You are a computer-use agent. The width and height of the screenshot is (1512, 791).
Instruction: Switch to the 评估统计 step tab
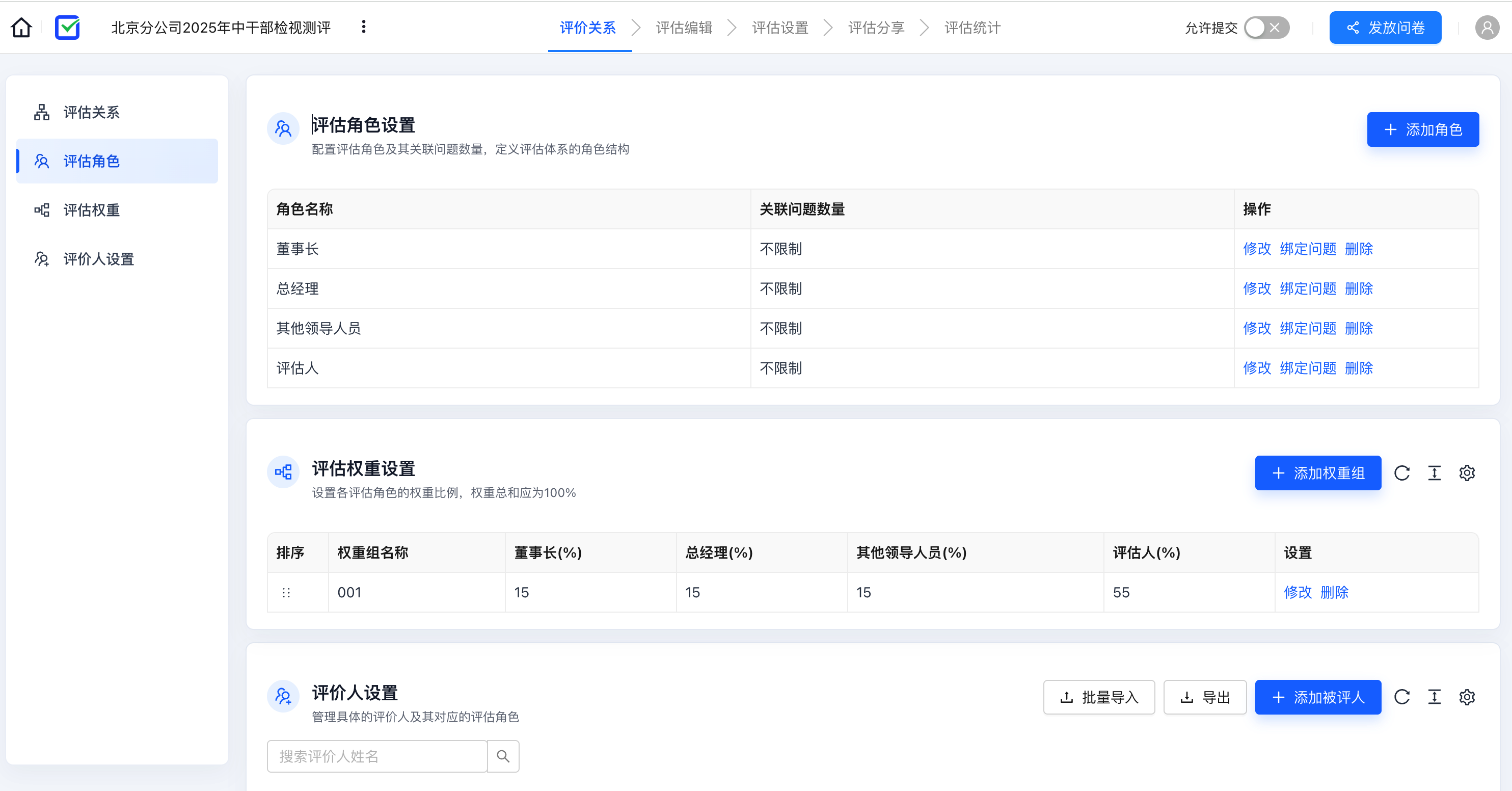pos(973,28)
